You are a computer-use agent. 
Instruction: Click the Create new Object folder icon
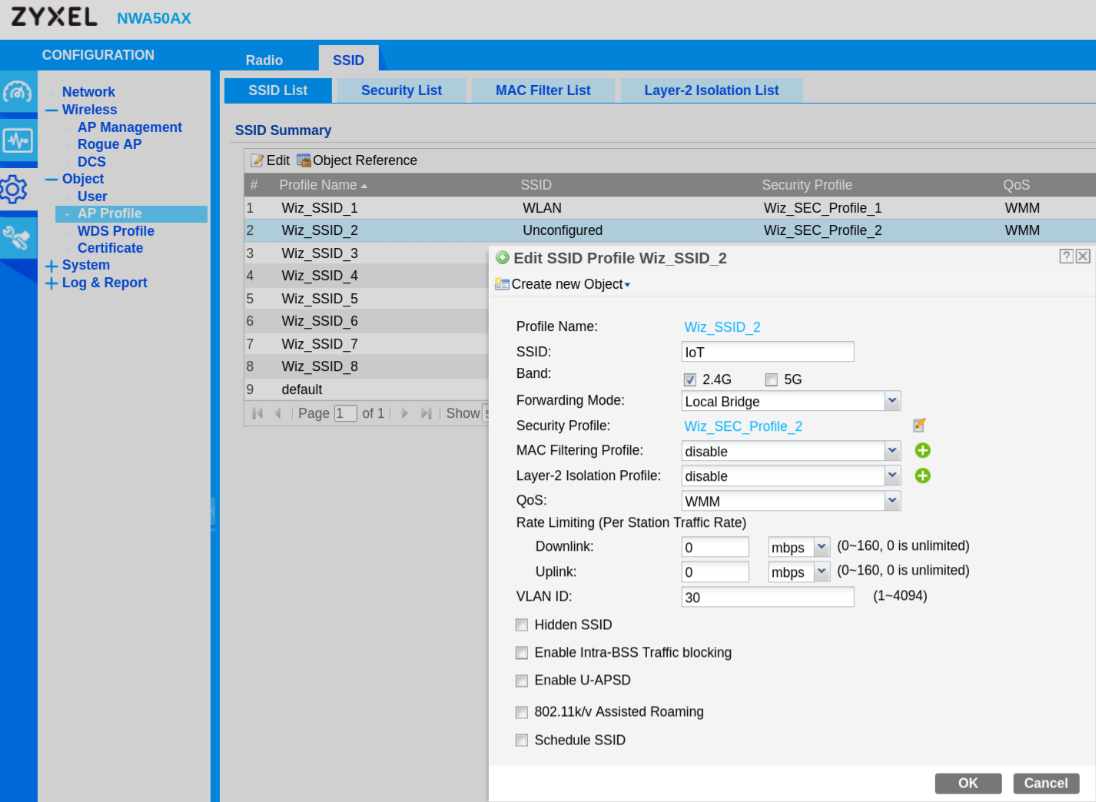502,284
